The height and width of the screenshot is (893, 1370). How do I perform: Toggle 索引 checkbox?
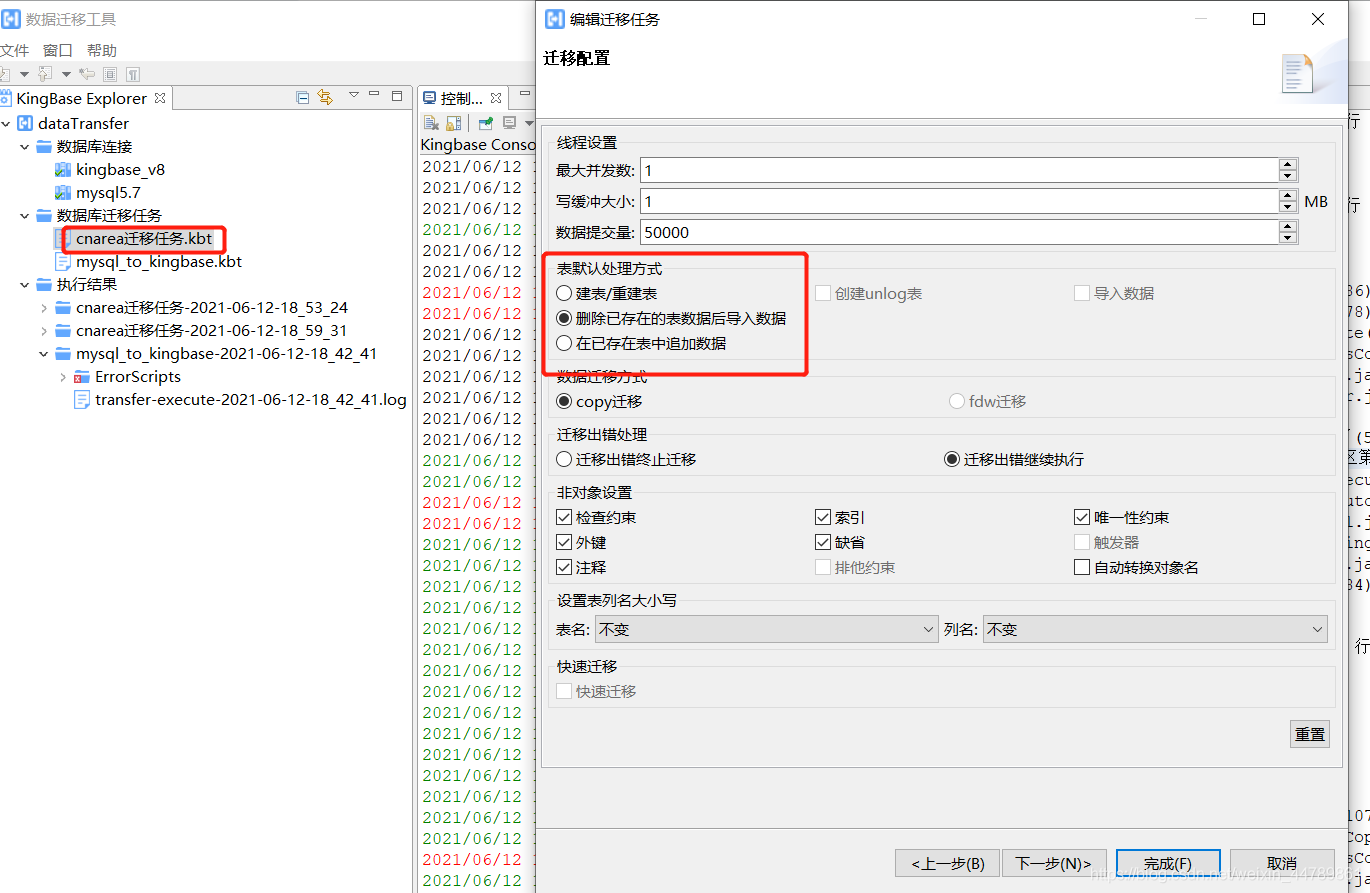tap(823, 517)
